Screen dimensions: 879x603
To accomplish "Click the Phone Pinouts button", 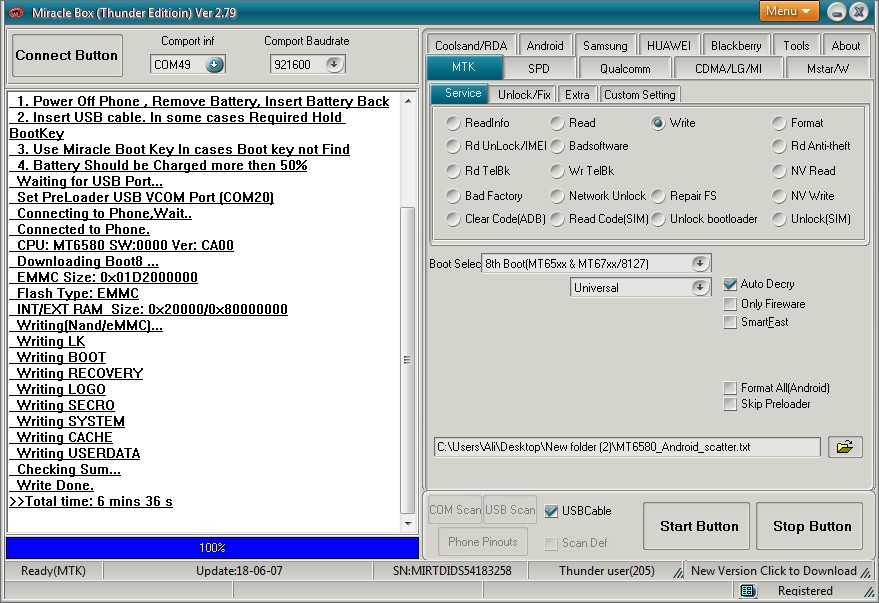I will pyautogui.click(x=483, y=541).
